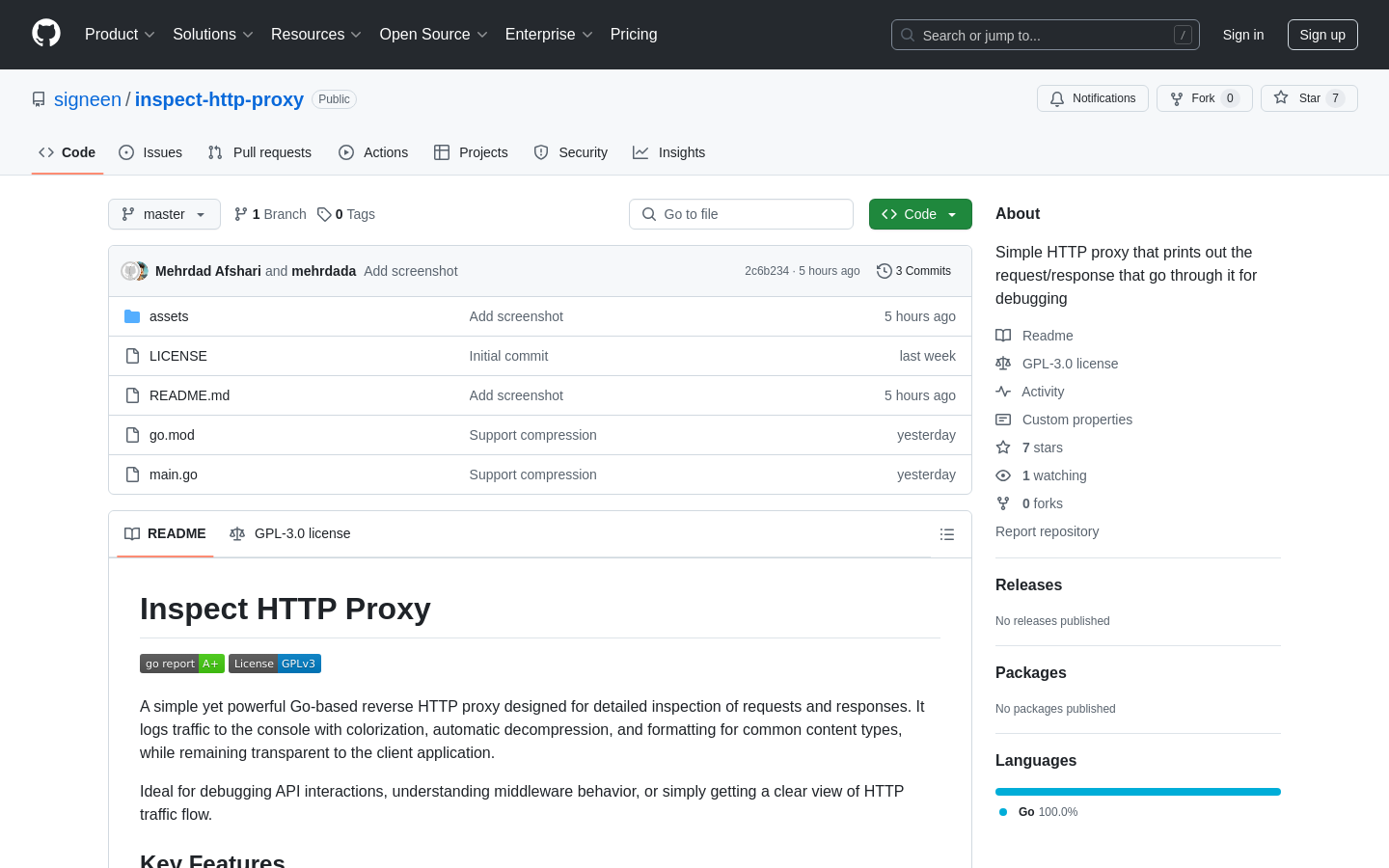
Task: Click the main.go file icon
Action: pyautogui.click(x=132, y=475)
